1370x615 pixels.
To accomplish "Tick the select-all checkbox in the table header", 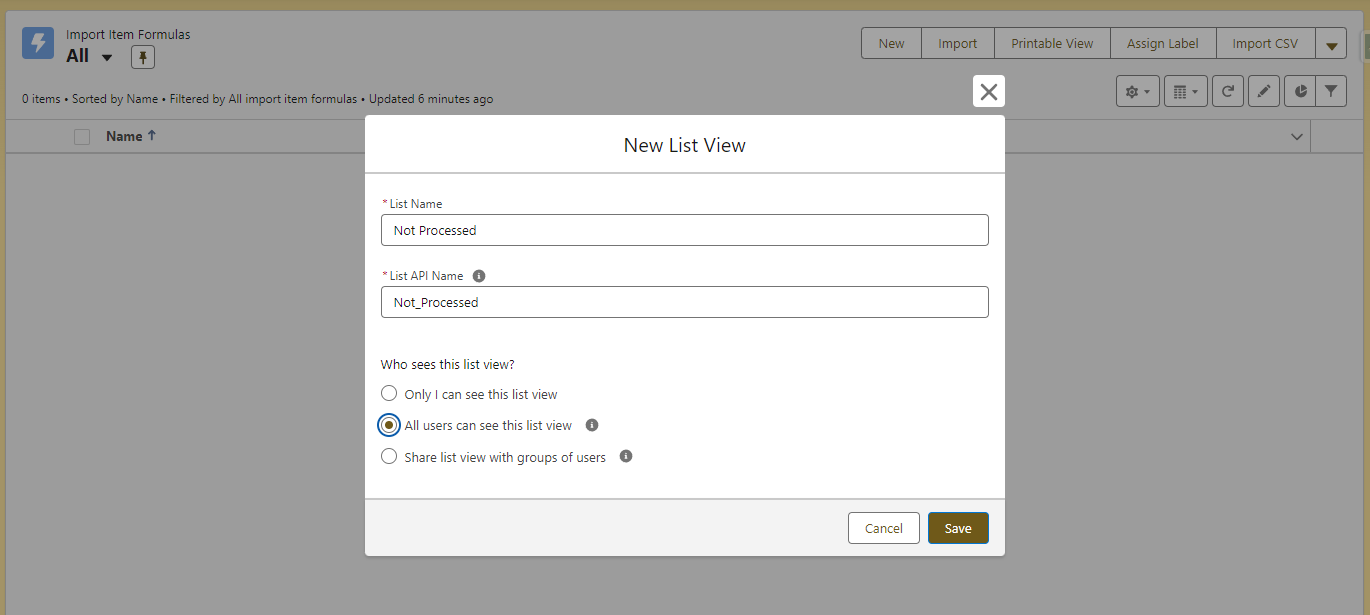I will tap(82, 137).
